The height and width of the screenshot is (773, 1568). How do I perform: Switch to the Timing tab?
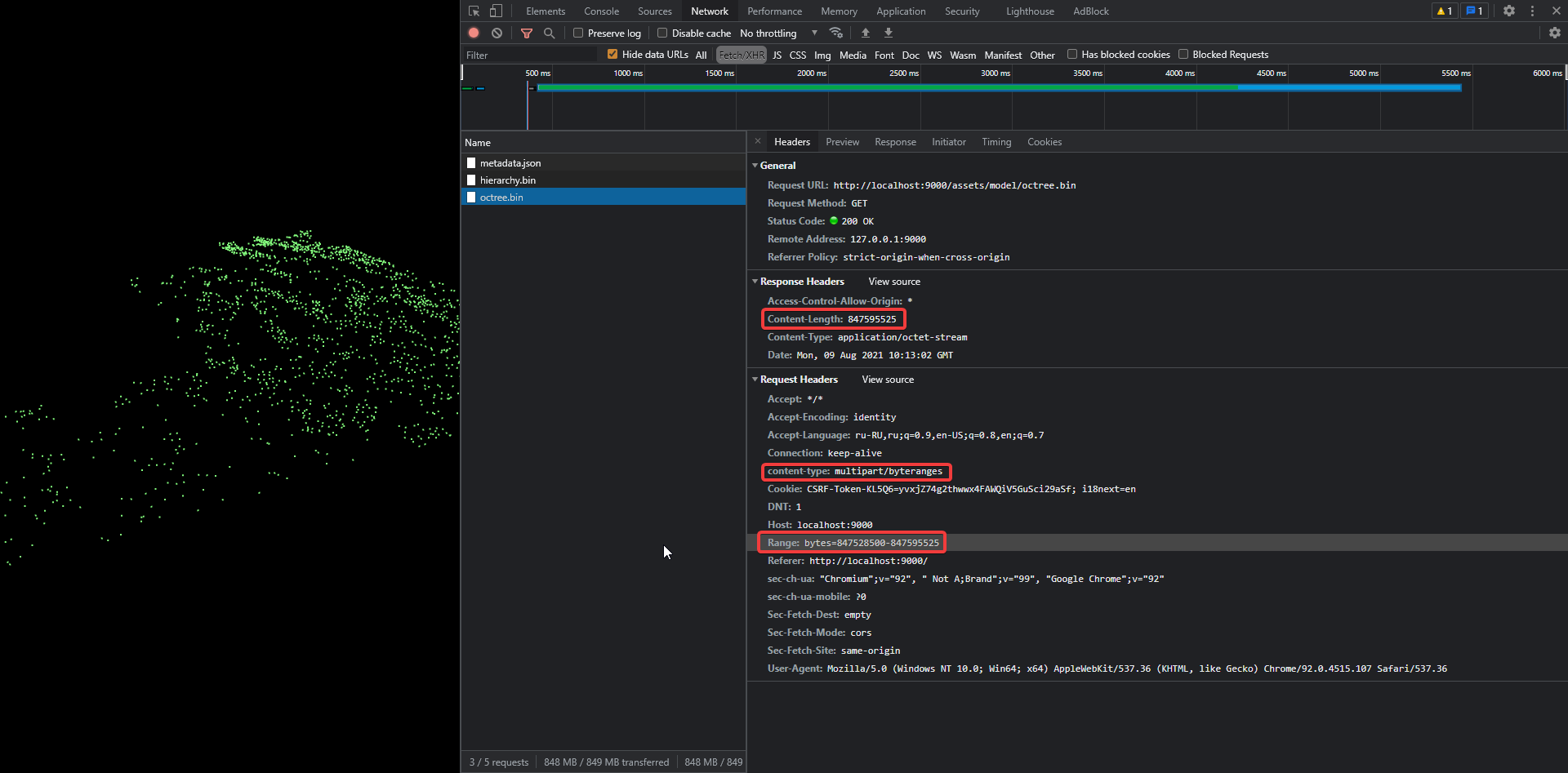(996, 141)
